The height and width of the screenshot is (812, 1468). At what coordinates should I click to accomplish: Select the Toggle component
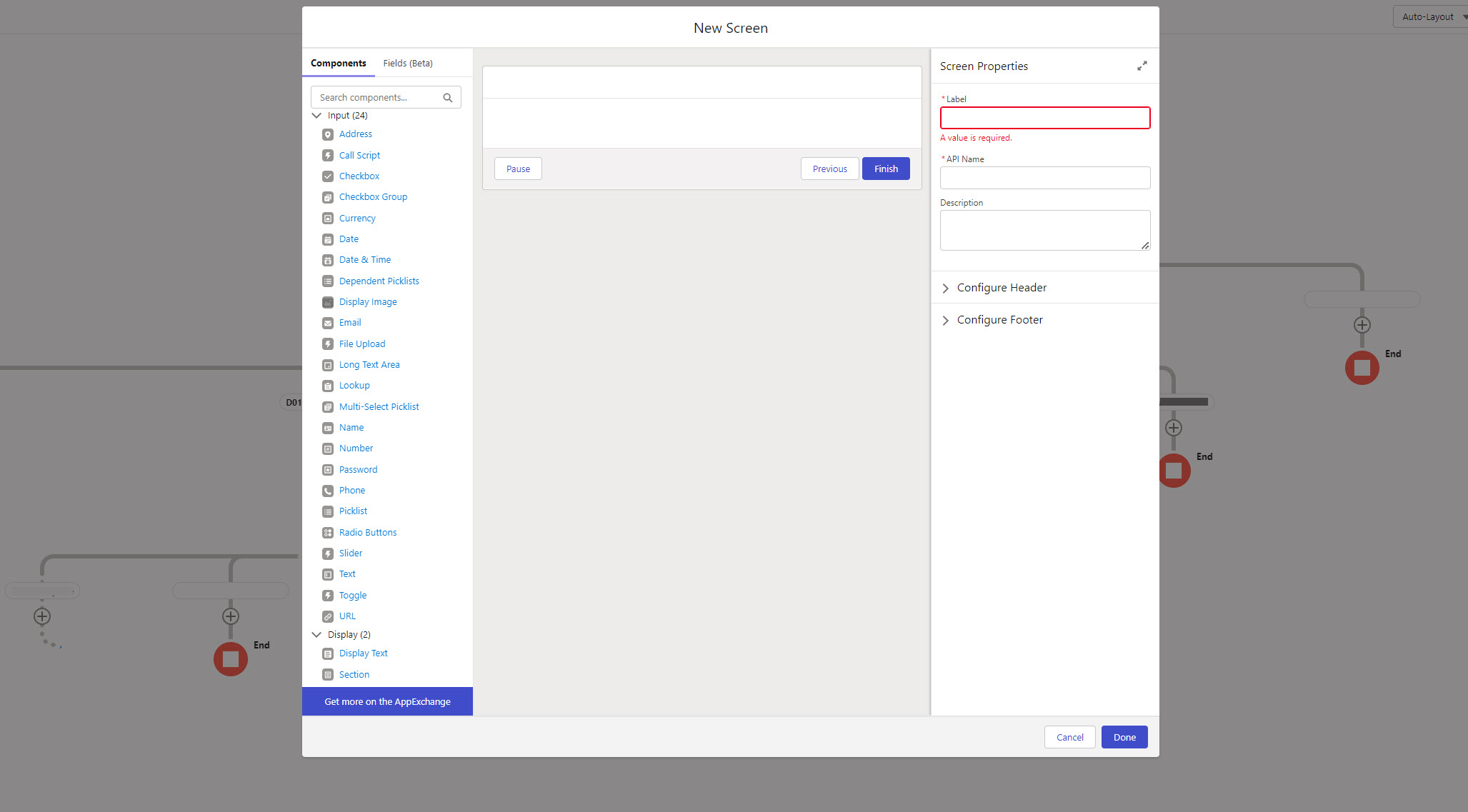(352, 596)
